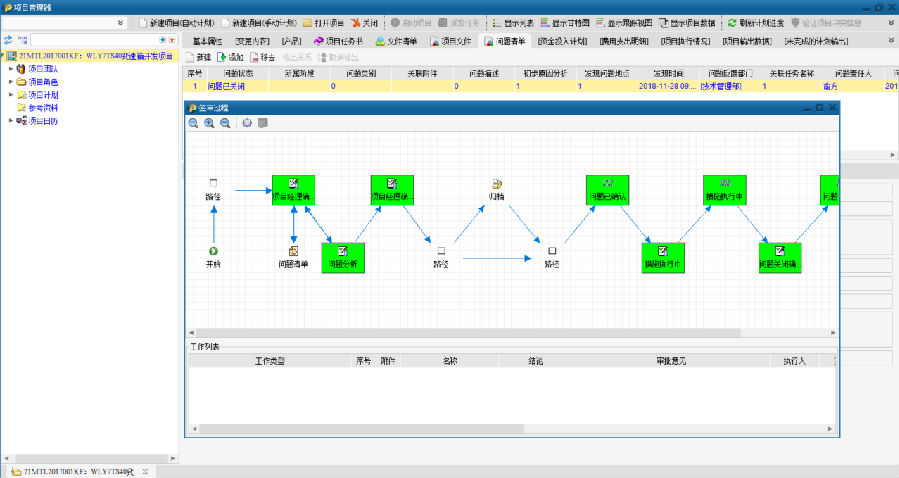Select the 问题已确认 green workflow node

point(607,190)
